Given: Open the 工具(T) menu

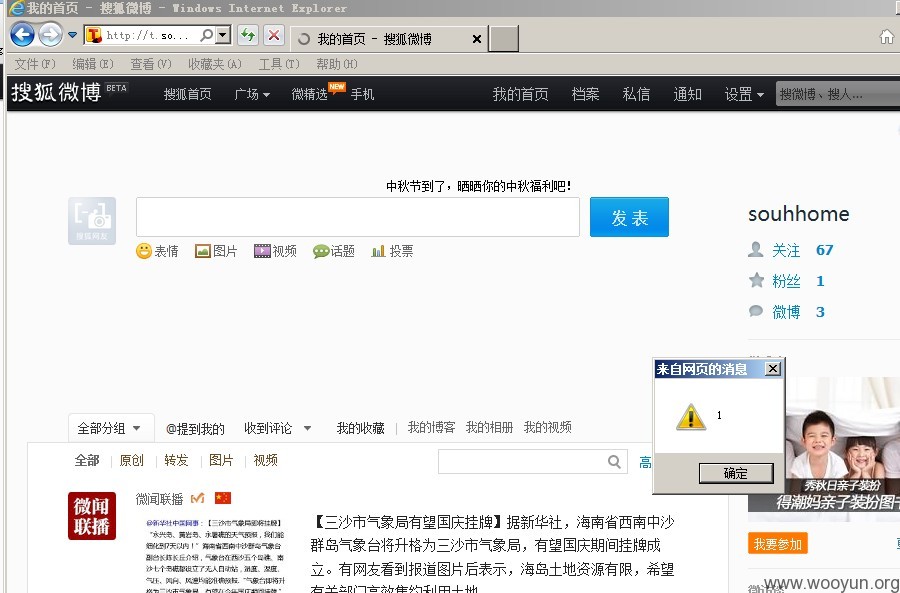Looking at the screenshot, I should point(279,64).
